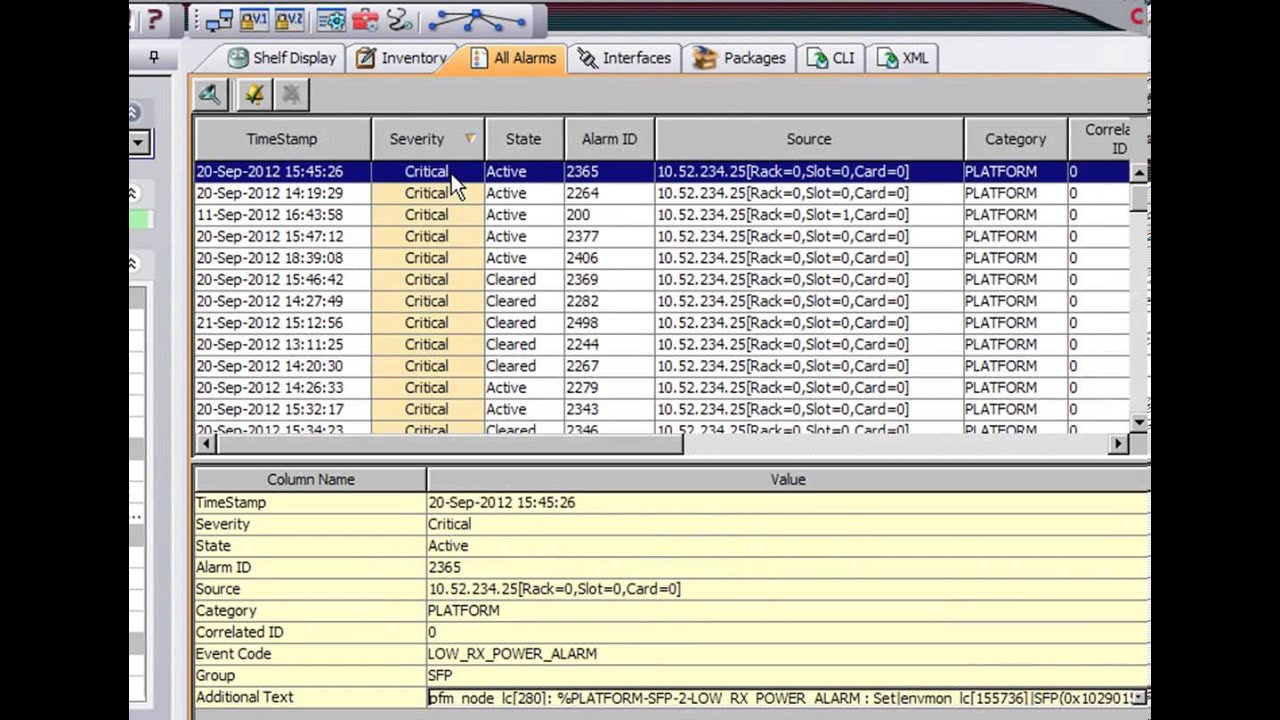Open the Interfaces tab
1280x720 pixels.
tap(625, 58)
